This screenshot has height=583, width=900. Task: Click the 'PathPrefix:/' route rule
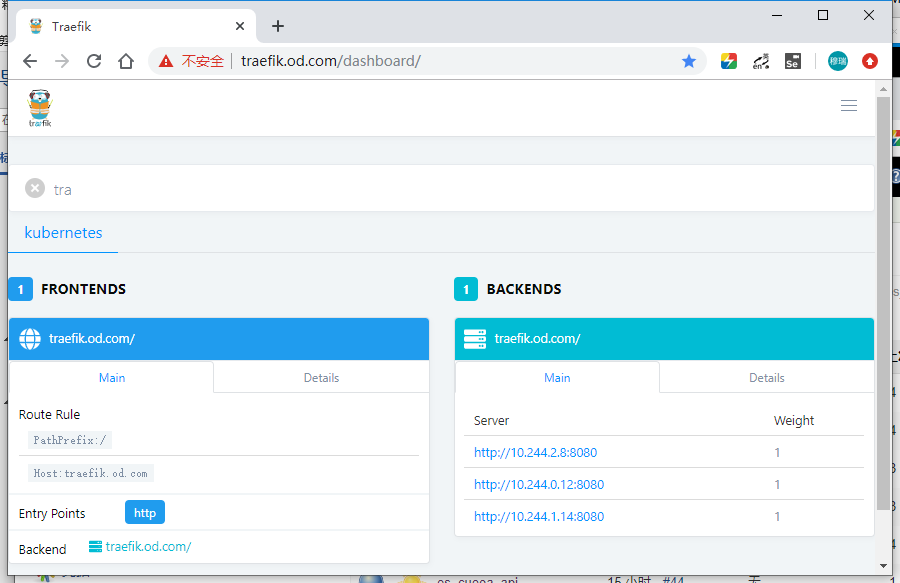(69, 440)
